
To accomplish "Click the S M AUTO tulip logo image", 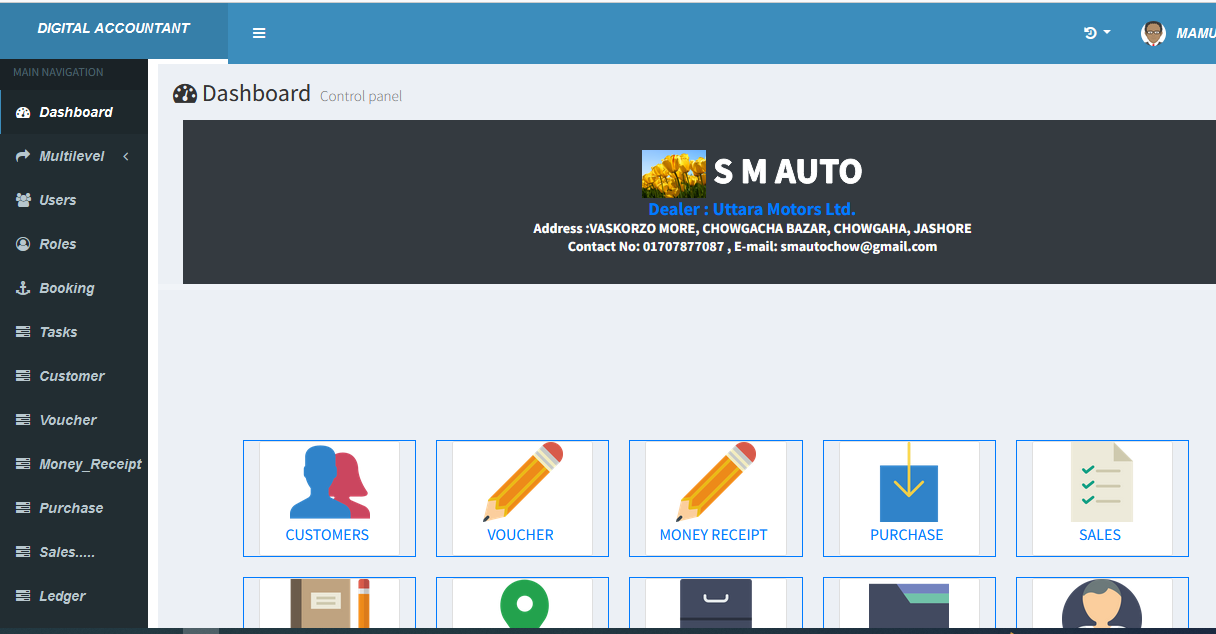I will click(674, 174).
